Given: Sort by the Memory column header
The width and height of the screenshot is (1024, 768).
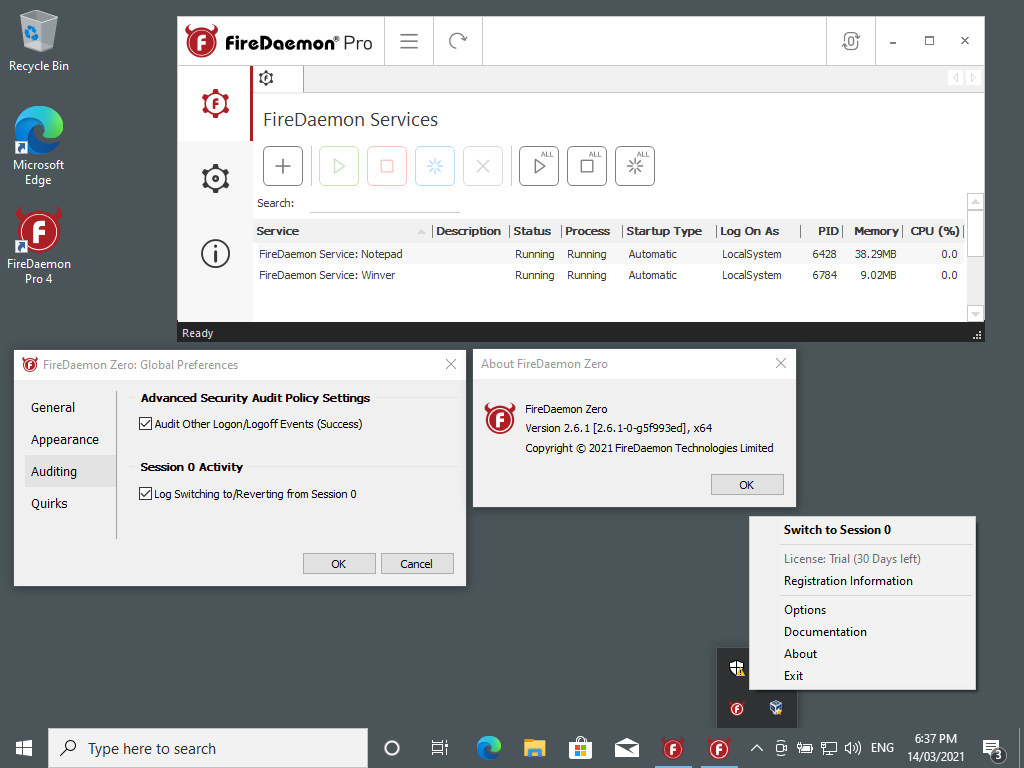Looking at the screenshot, I should pos(875,231).
